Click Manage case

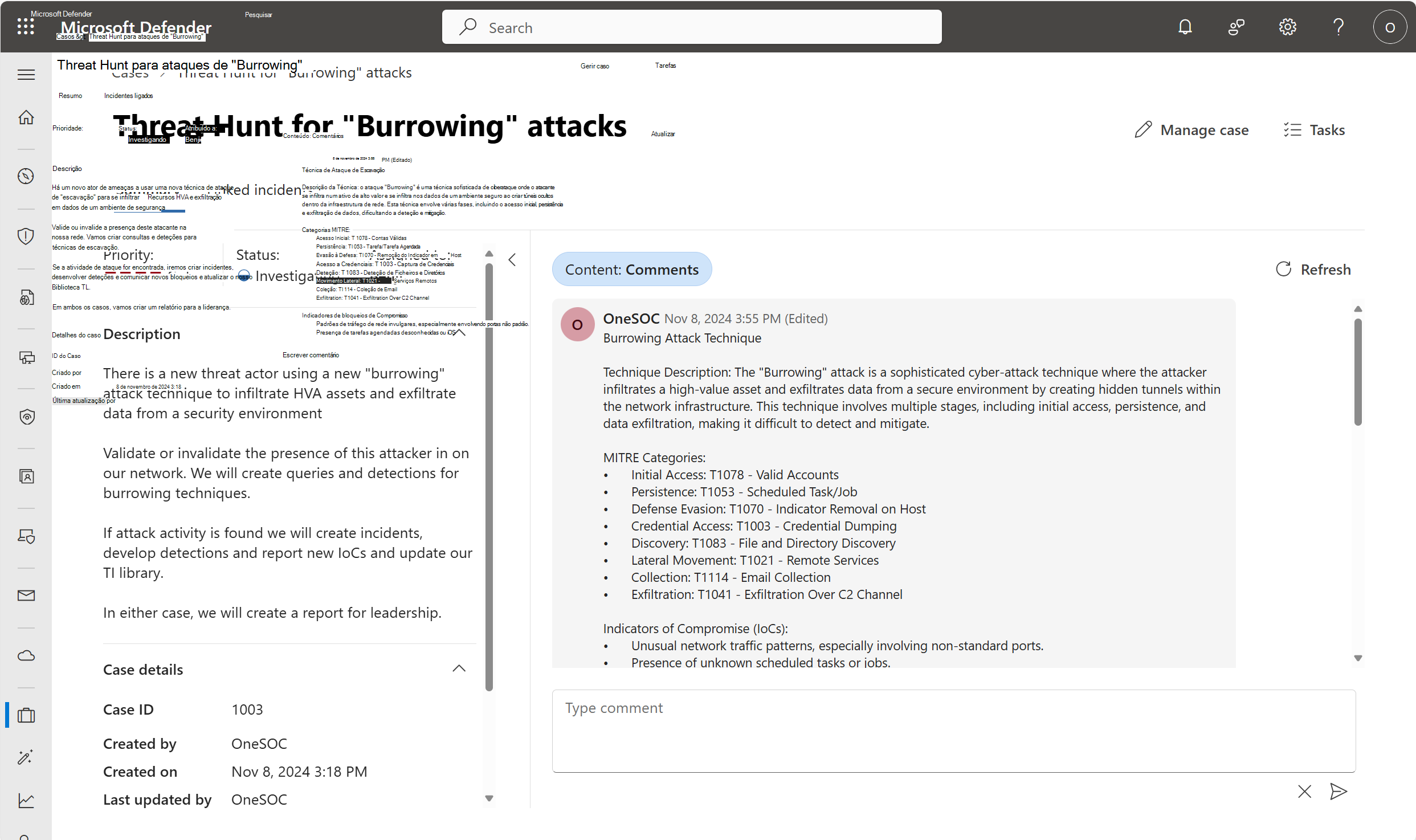pos(1191,130)
